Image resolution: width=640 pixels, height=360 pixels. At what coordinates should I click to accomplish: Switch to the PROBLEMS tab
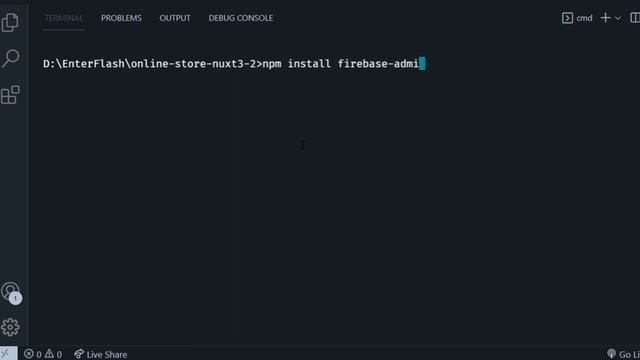pyautogui.click(x=121, y=18)
